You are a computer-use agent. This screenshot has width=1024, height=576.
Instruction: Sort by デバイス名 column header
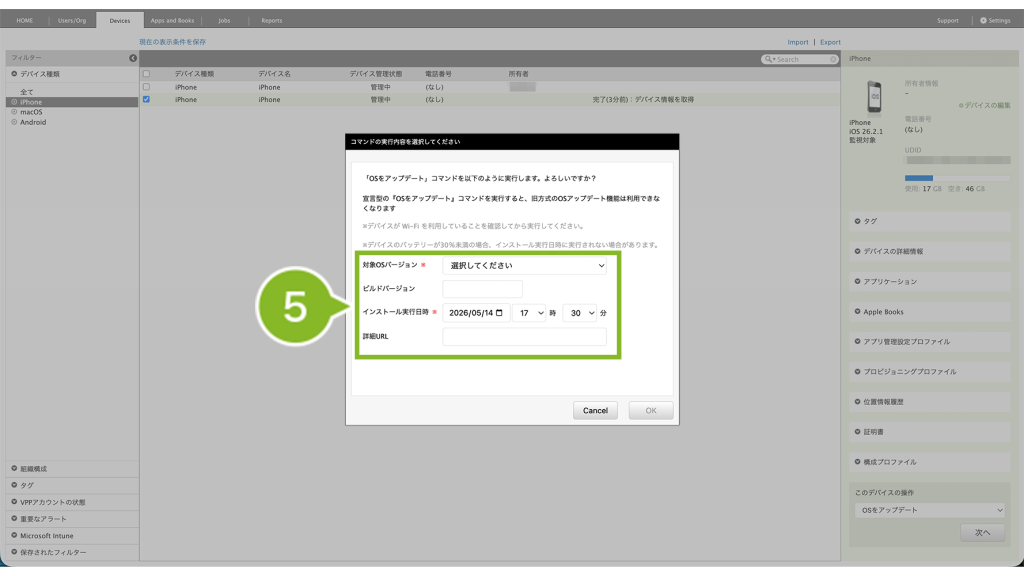[274, 74]
